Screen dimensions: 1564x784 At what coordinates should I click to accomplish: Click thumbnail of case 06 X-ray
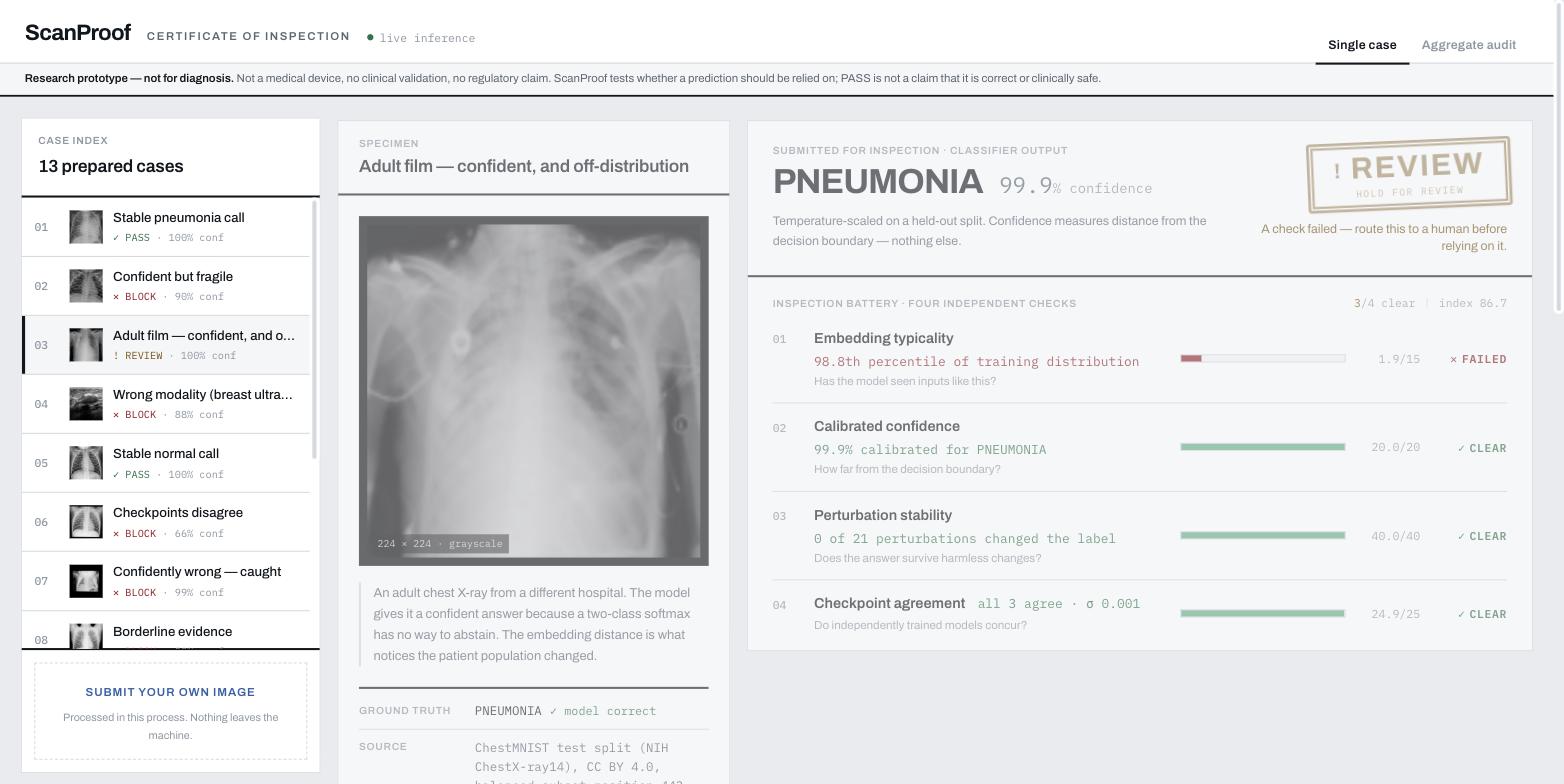86,522
